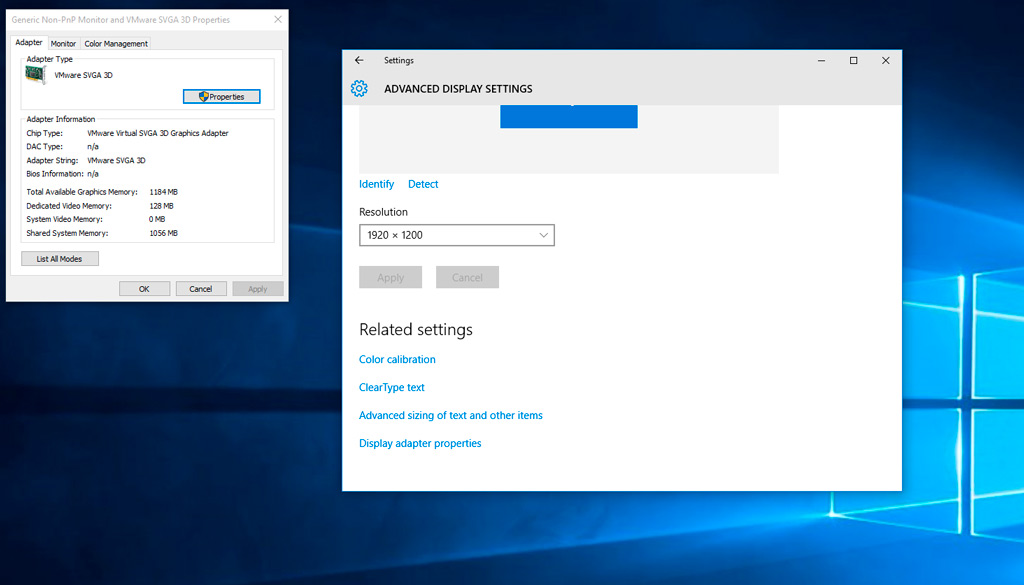1024x585 pixels.
Task: Cancel the adapter properties dialog
Action: (x=200, y=289)
